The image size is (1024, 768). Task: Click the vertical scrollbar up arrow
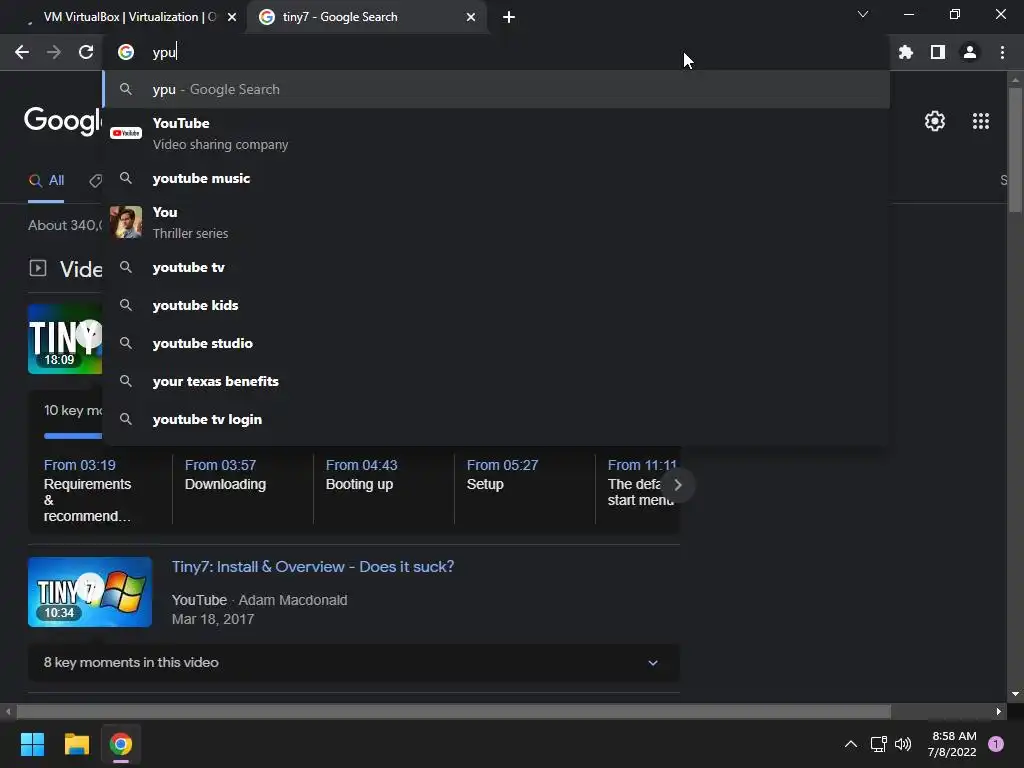pos(1015,80)
